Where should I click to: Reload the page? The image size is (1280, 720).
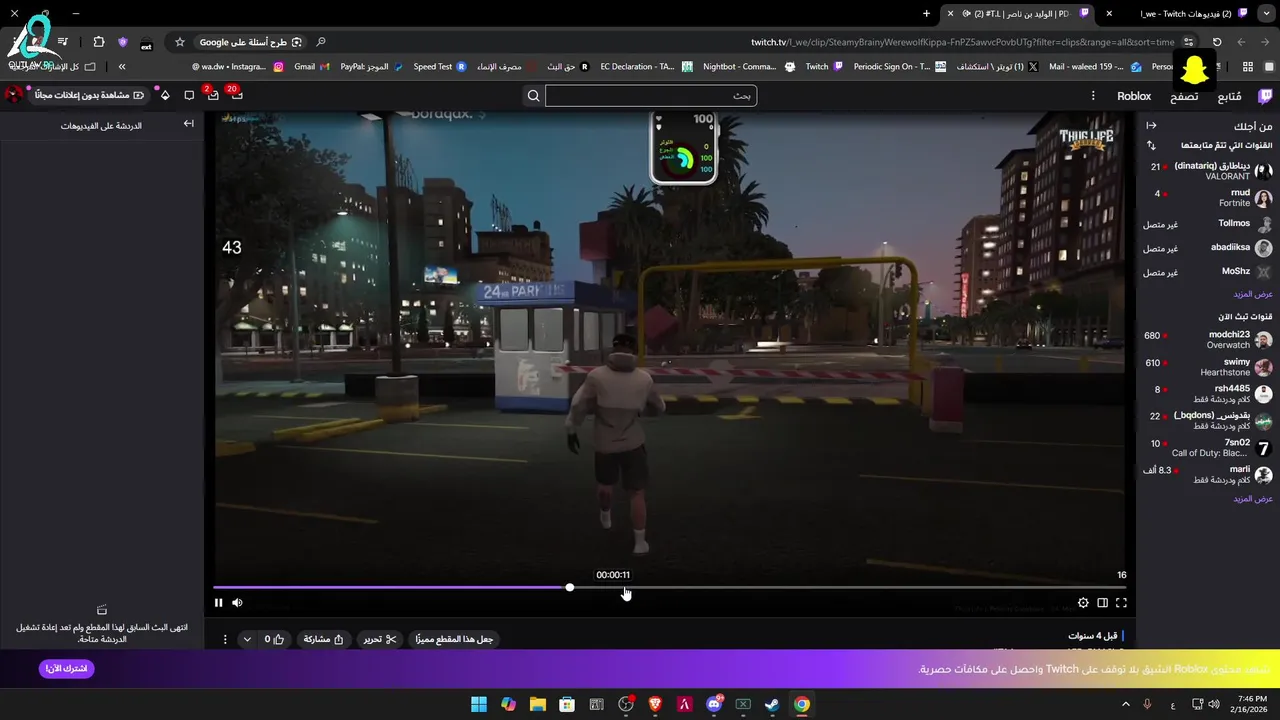(x=1217, y=42)
